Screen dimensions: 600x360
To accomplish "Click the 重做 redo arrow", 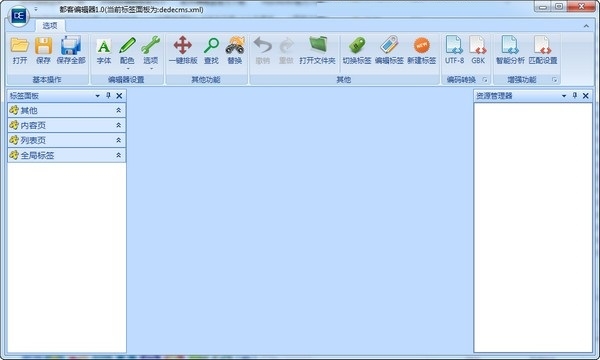I will click(286, 46).
